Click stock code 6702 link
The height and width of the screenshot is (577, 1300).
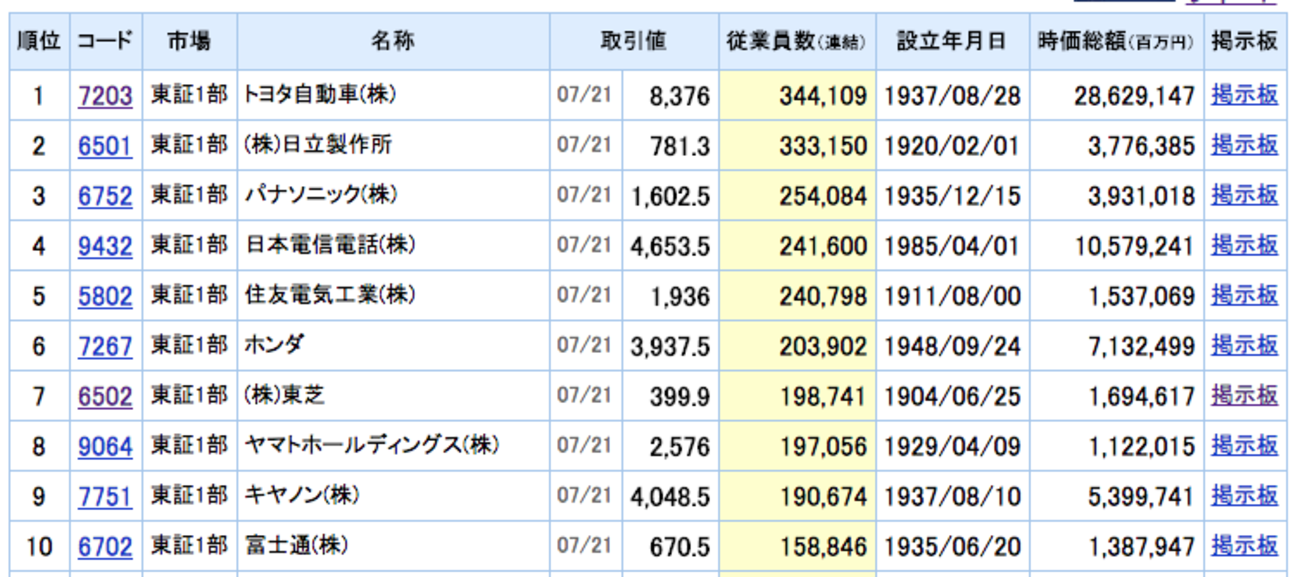click(105, 547)
